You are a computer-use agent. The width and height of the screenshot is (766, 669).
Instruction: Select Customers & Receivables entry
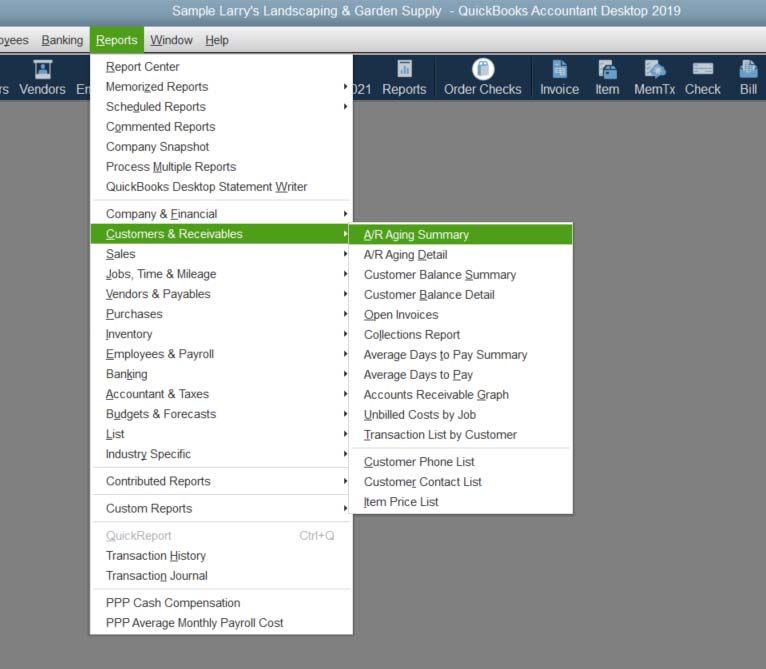click(221, 234)
